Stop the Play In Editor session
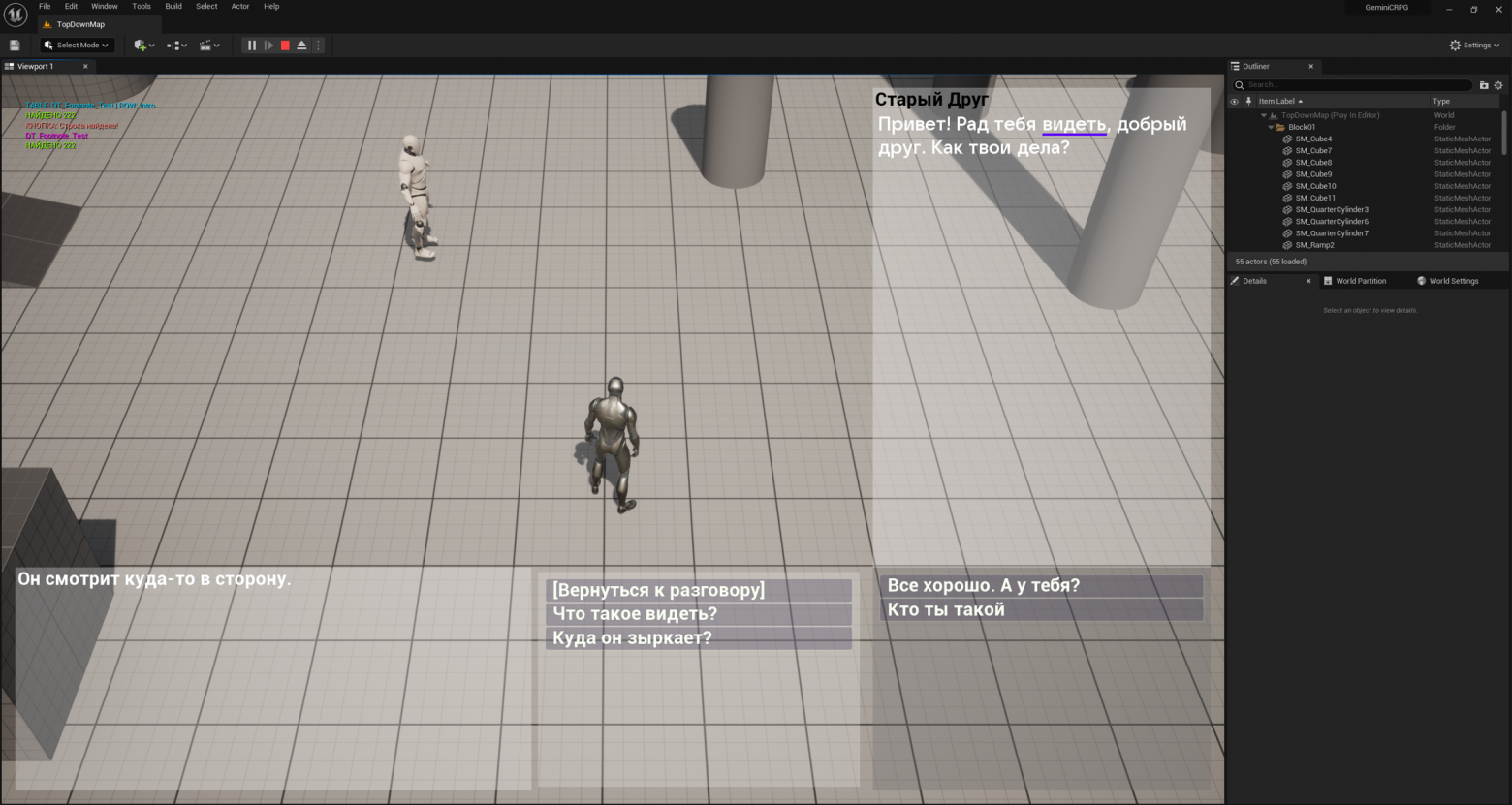Image resolution: width=1512 pixels, height=805 pixels. pos(284,45)
